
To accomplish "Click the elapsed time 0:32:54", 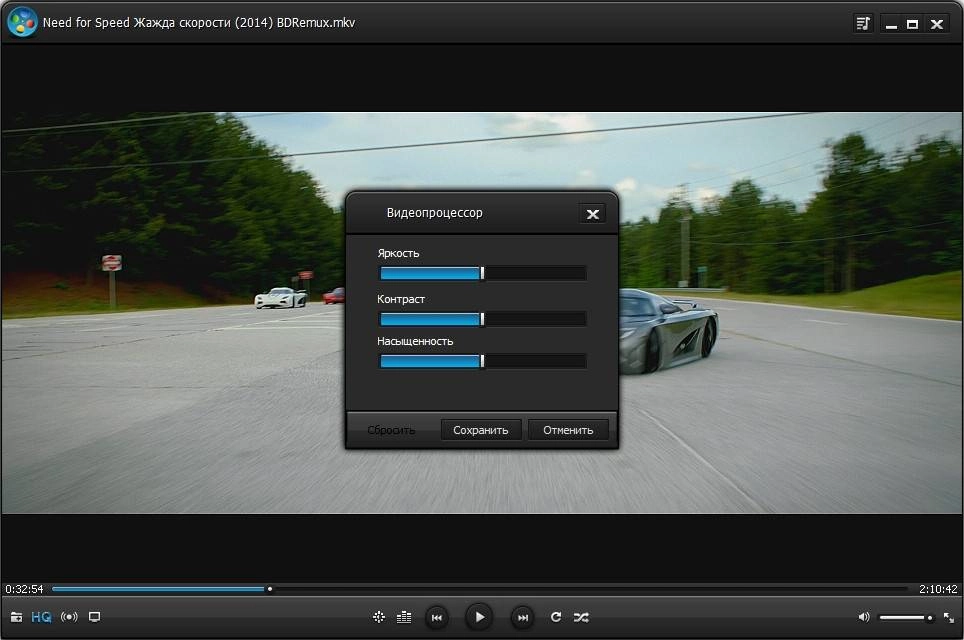I will 25,589.
